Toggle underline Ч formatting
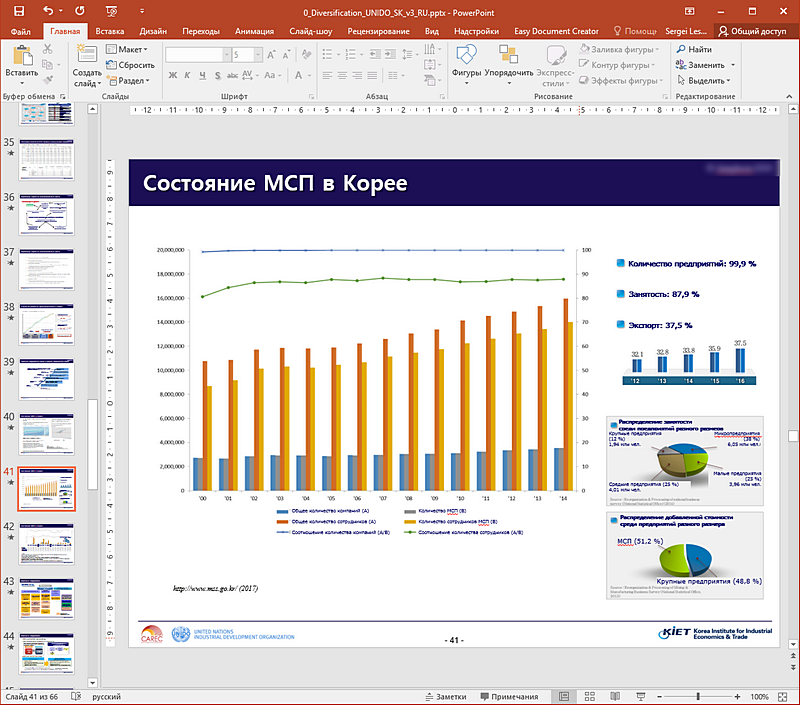 pos(203,75)
